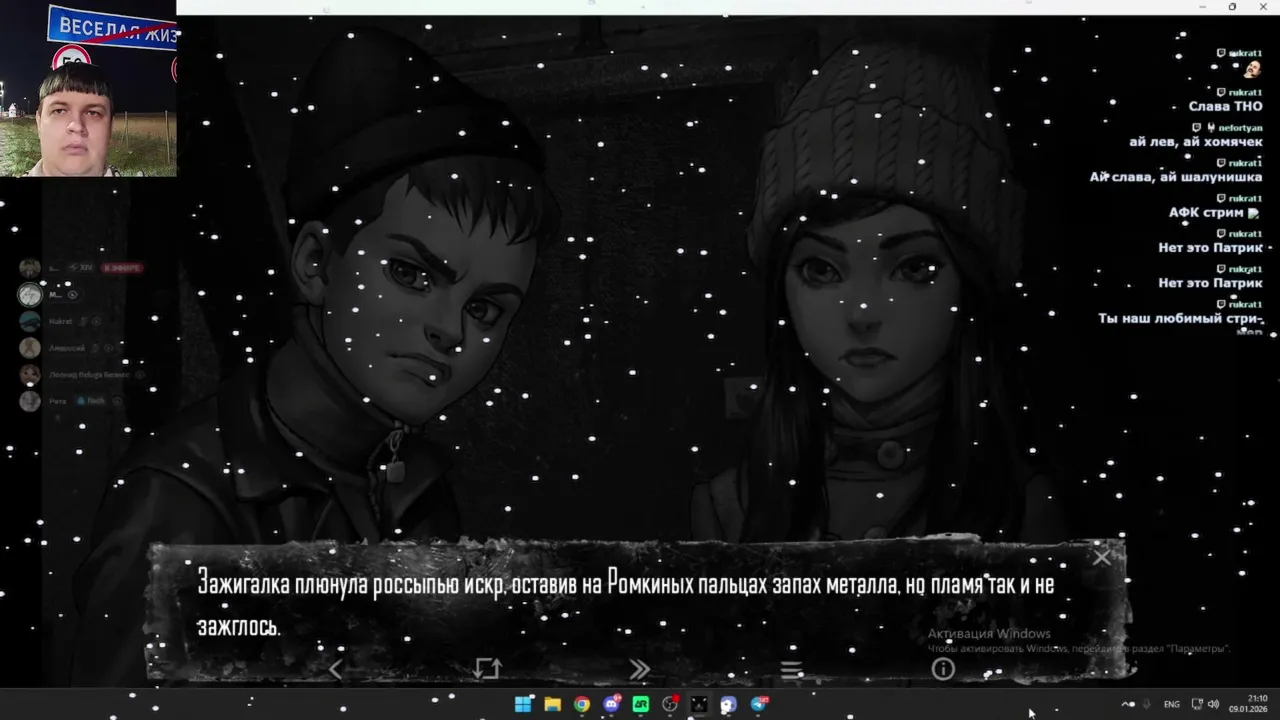Hide the dialogue box with X
The height and width of the screenshot is (720, 1280).
tap(1101, 557)
